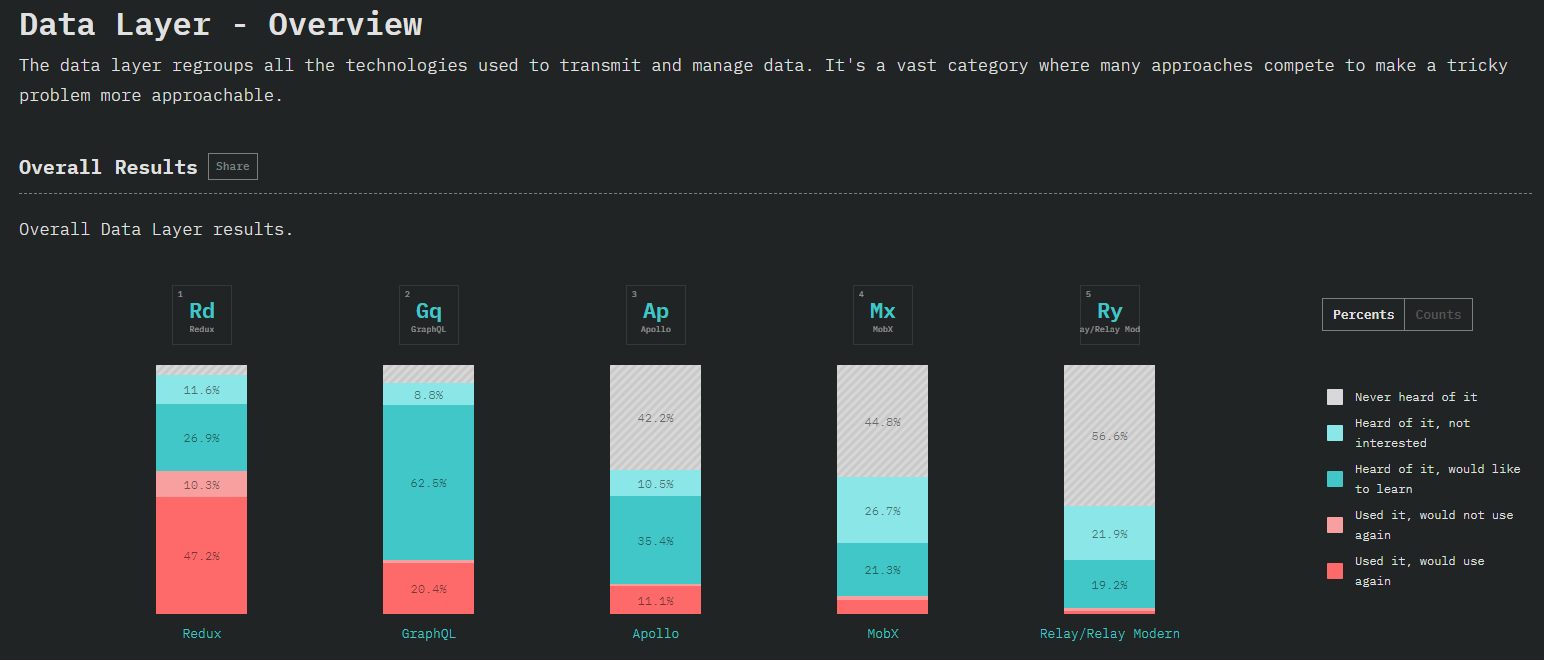Open the MobX label link below chart
Viewport: 1544px width, 660px height.
(883, 634)
